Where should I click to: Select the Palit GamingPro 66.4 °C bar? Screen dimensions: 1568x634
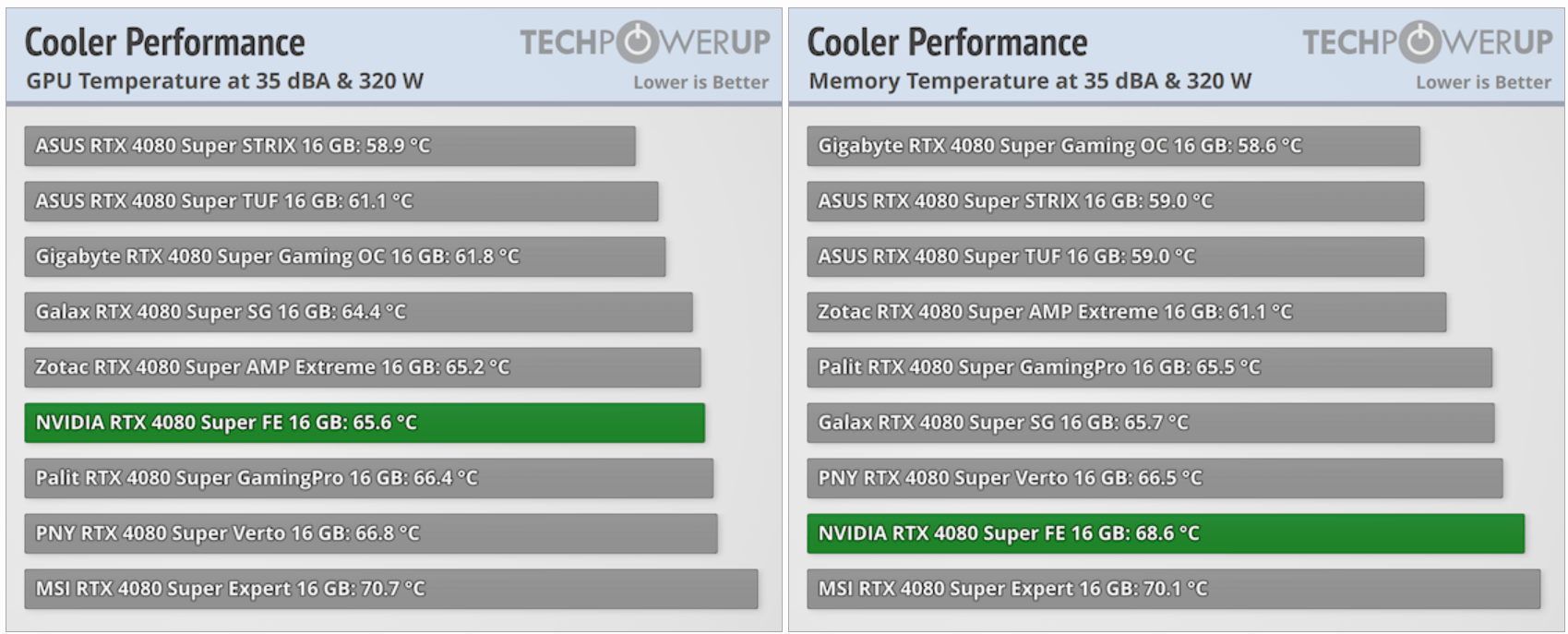pos(368,478)
